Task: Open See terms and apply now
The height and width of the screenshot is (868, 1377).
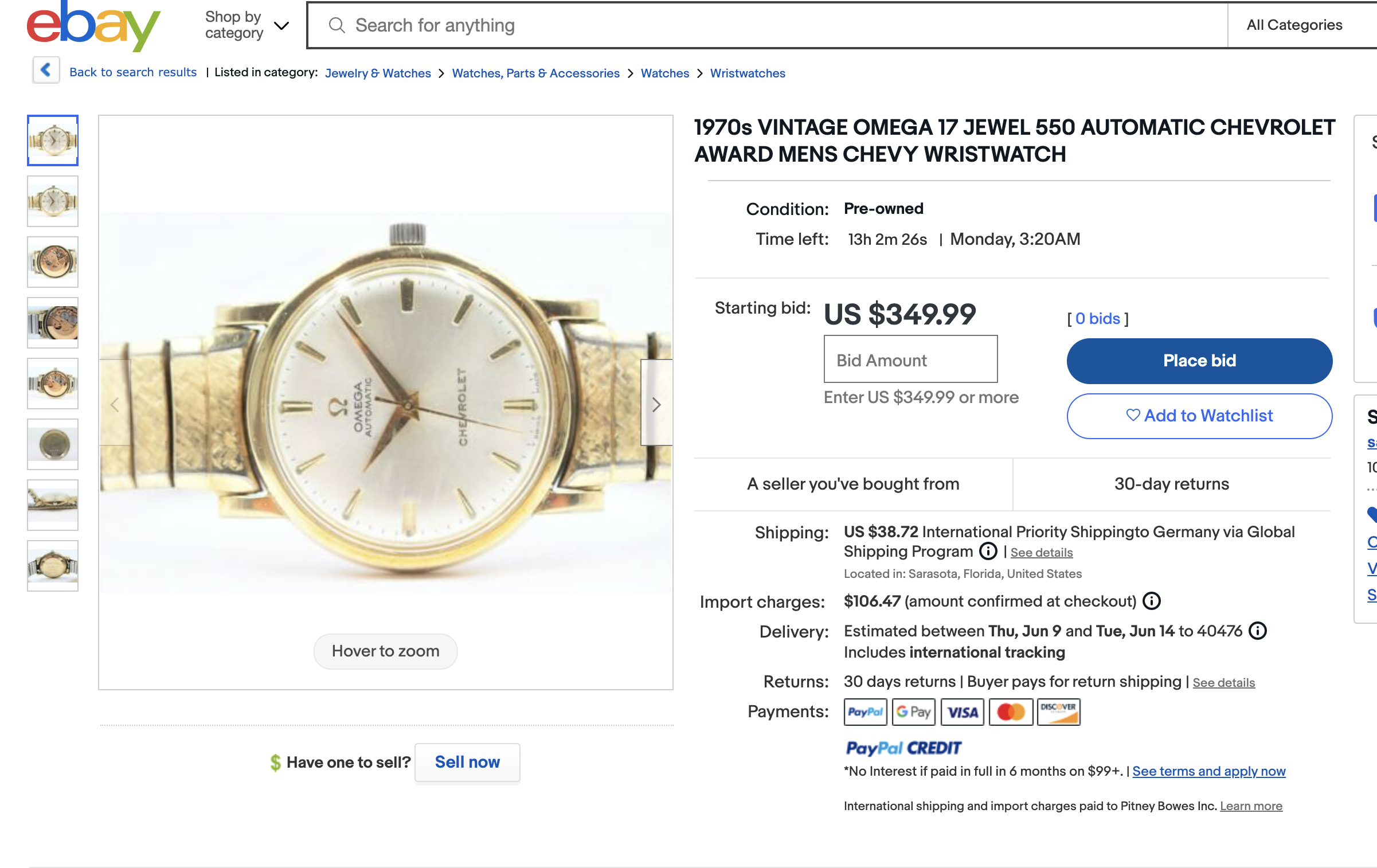Action: click(1208, 771)
